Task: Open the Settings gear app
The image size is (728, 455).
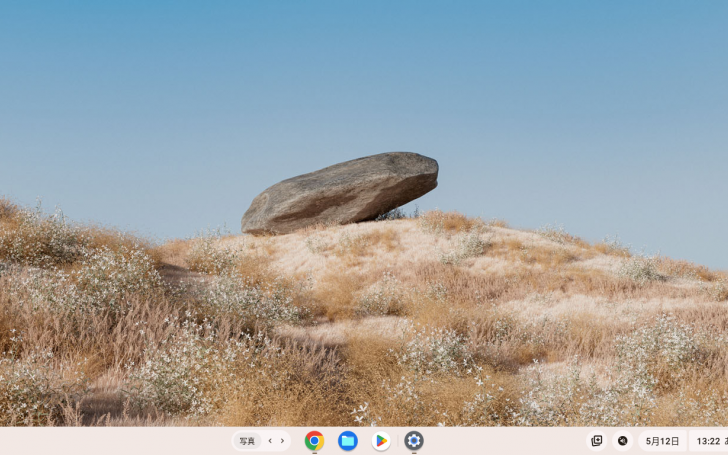Action: click(x=414, y=441)
